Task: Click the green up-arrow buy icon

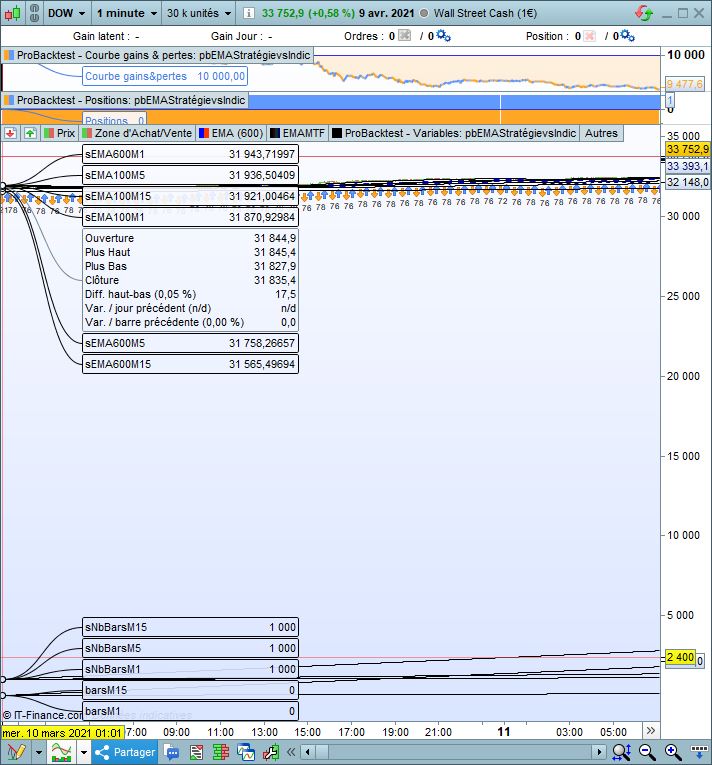Action: tap(30, 133)
